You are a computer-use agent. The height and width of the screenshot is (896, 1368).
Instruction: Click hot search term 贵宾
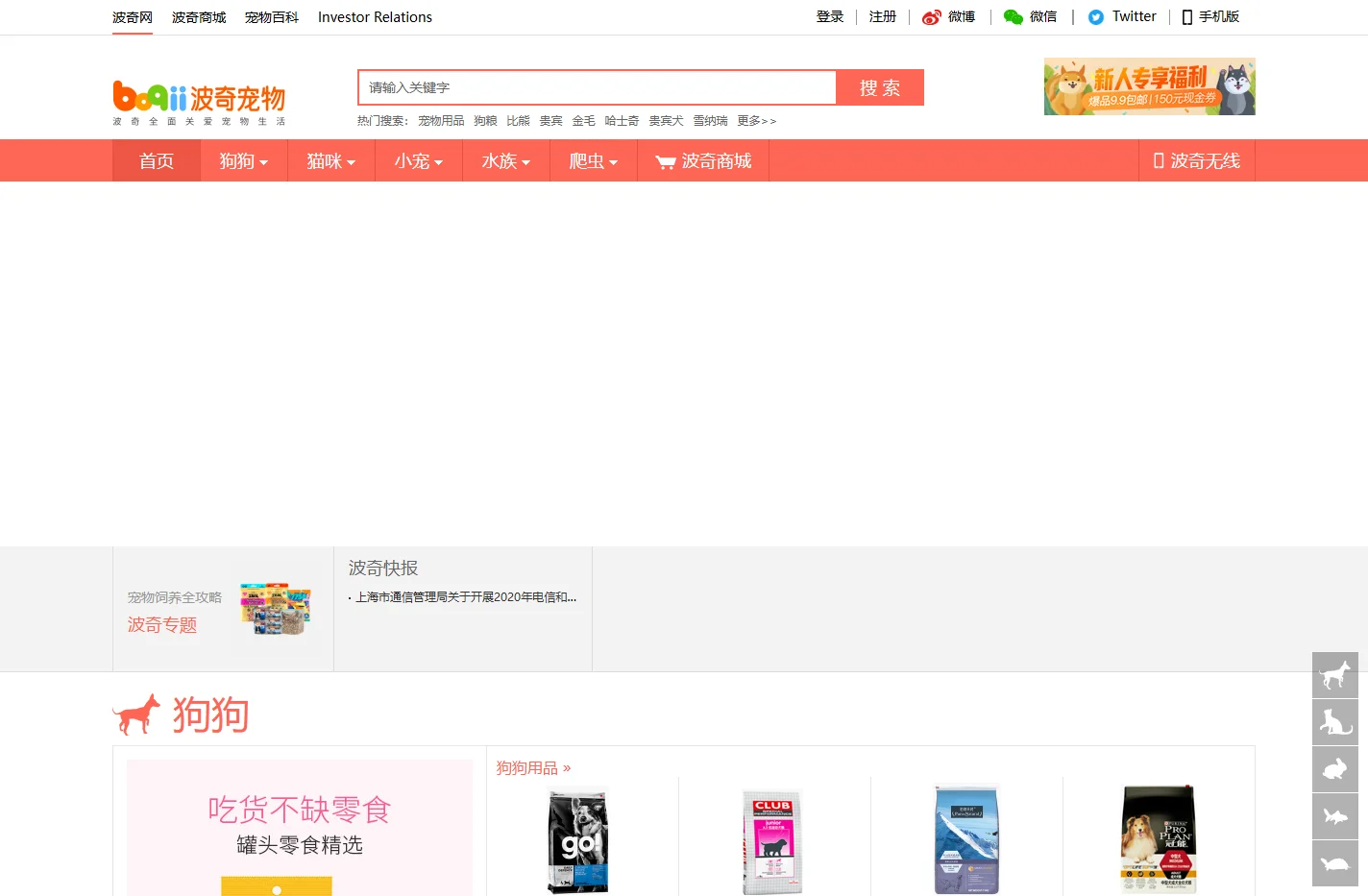(550, 121)
